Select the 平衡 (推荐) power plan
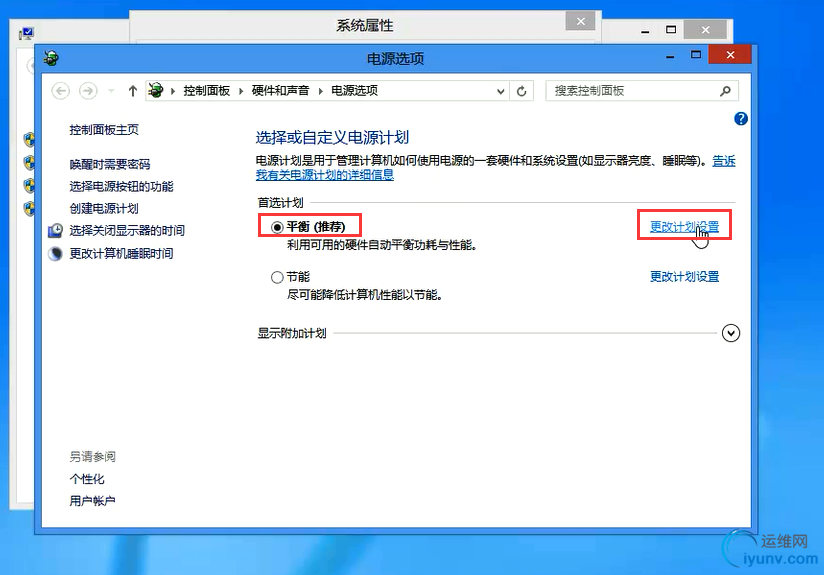 click(276, 227)
